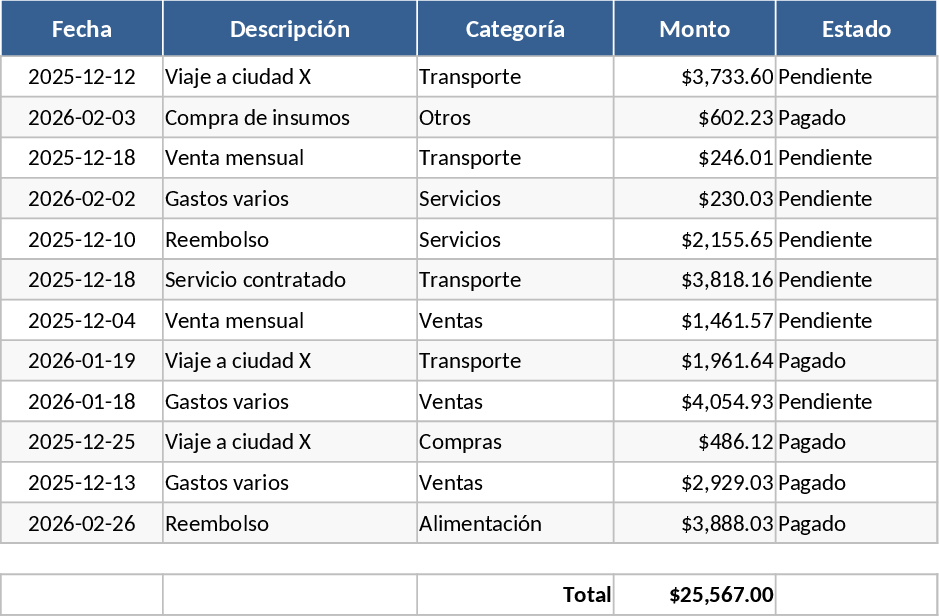The image size is (939, 616).
Task: Select the date cell 2026-01-19
Action: coord(82,361)
